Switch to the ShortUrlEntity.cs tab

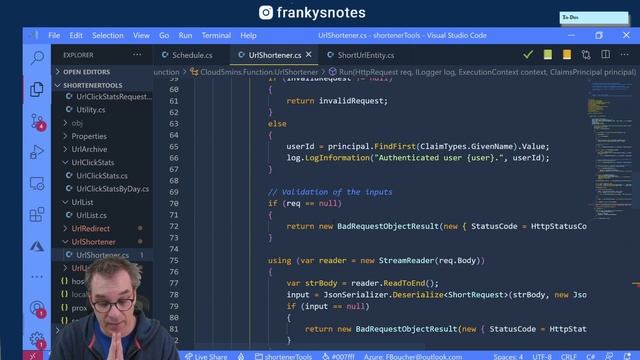tap(360, 55)
